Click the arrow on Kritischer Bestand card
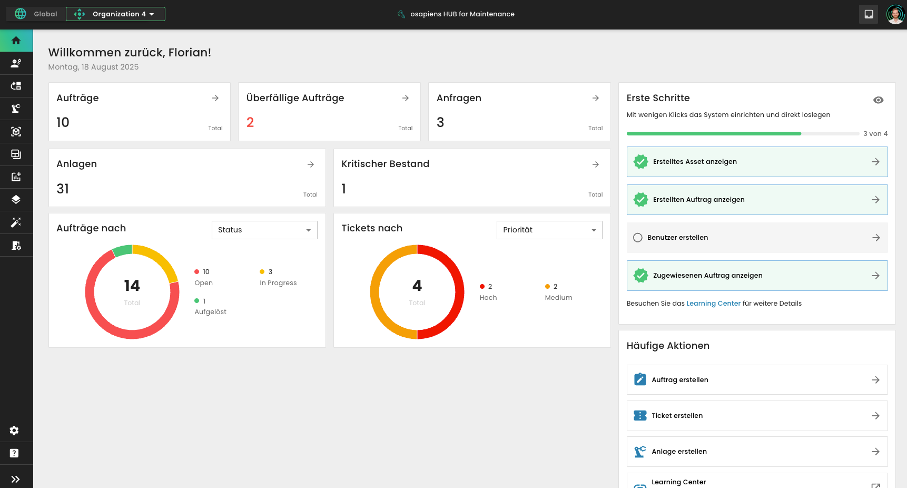 (595, 164)
